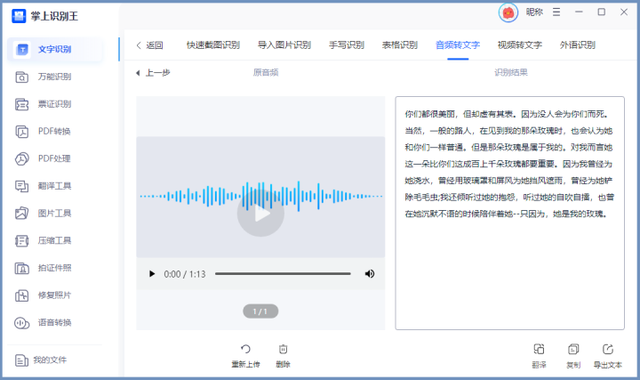Minimize the application window

coord(579,12)
